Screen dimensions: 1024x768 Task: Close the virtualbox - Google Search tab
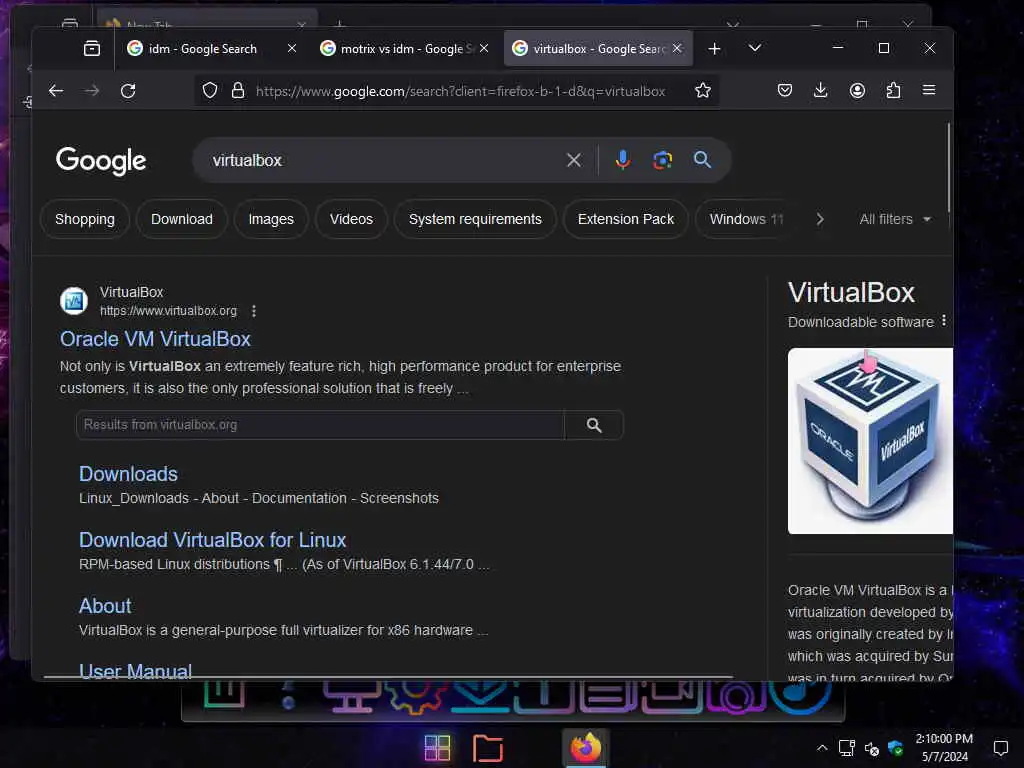677,48
